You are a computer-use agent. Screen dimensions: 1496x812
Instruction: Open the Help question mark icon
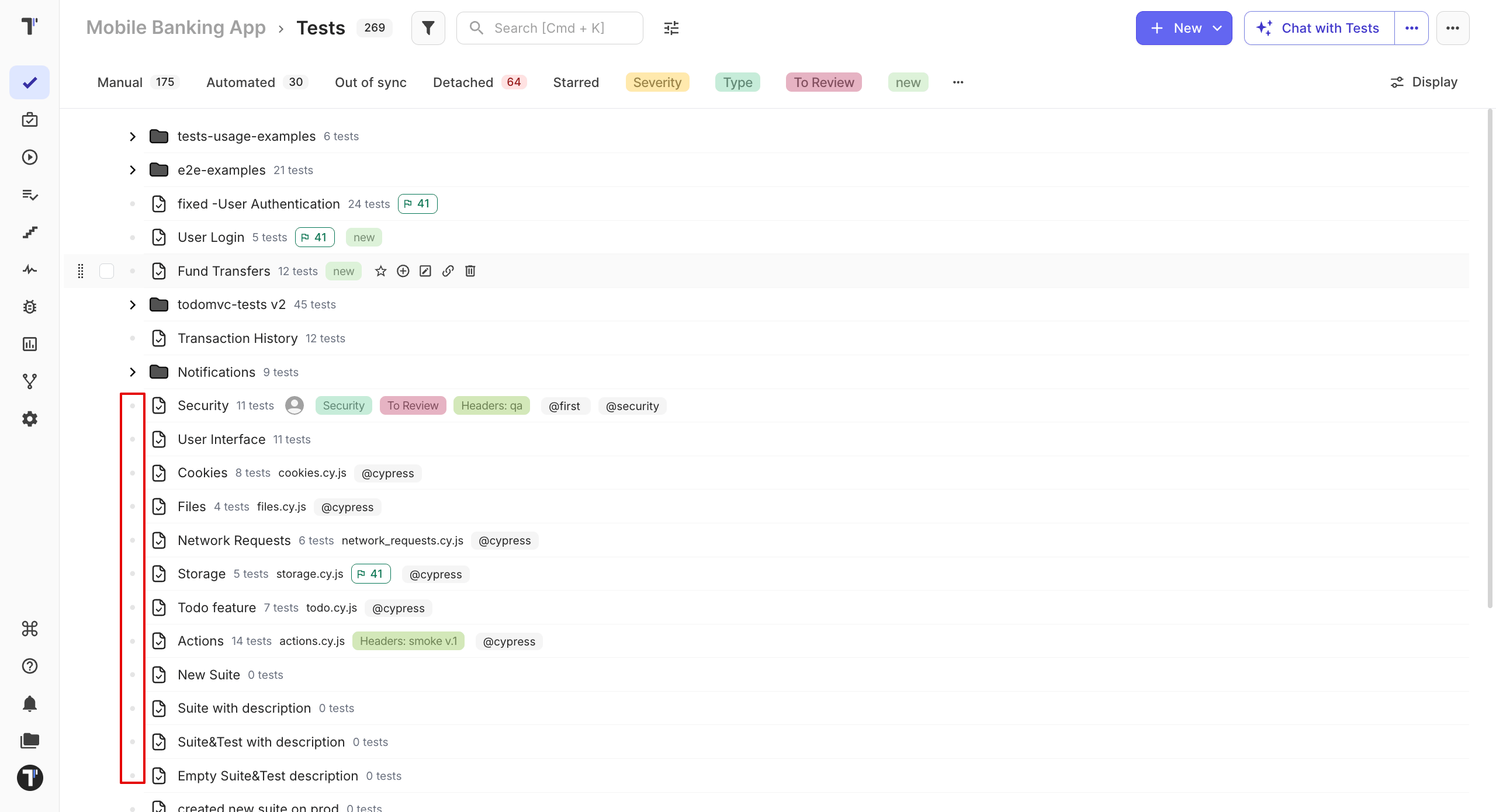30,666
